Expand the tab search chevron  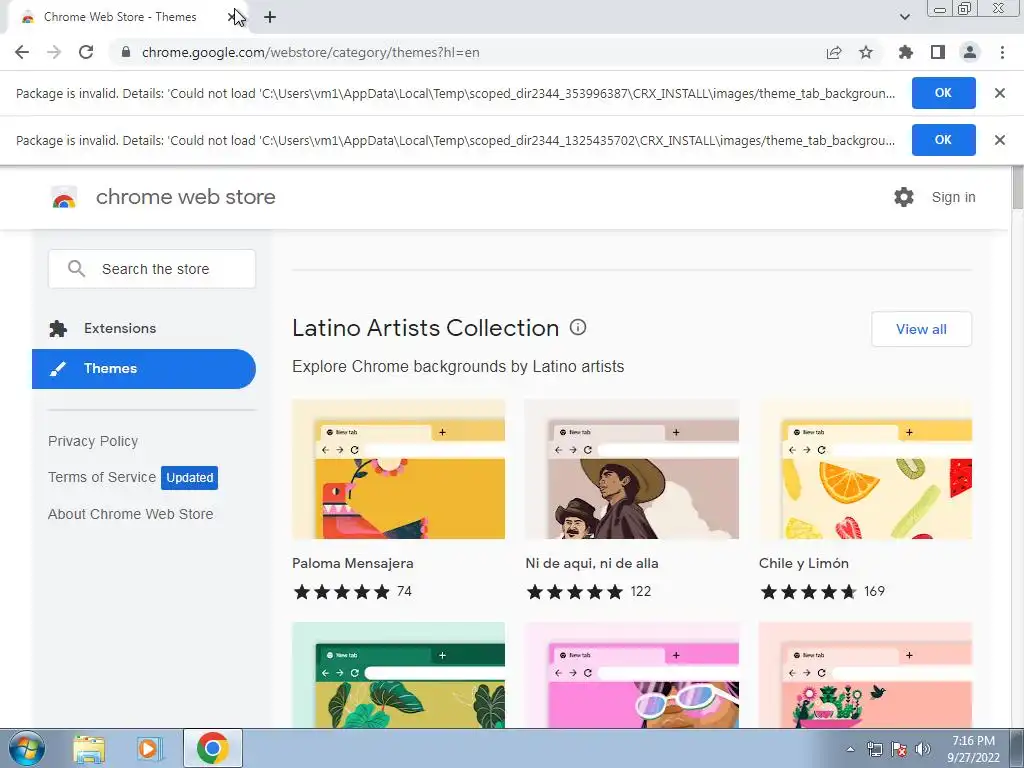[904, 17]
